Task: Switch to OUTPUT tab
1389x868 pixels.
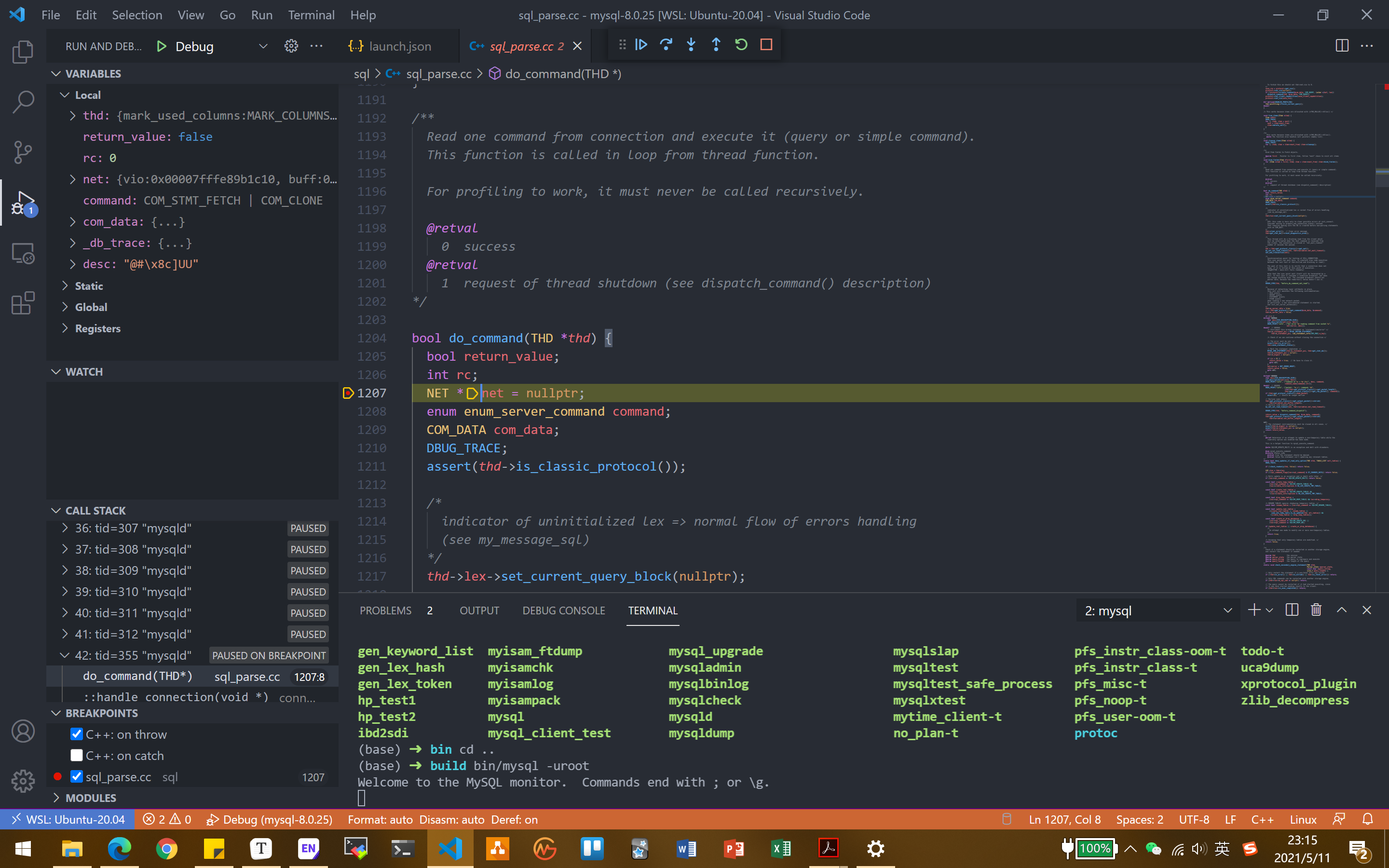Action: click(479, 610)
